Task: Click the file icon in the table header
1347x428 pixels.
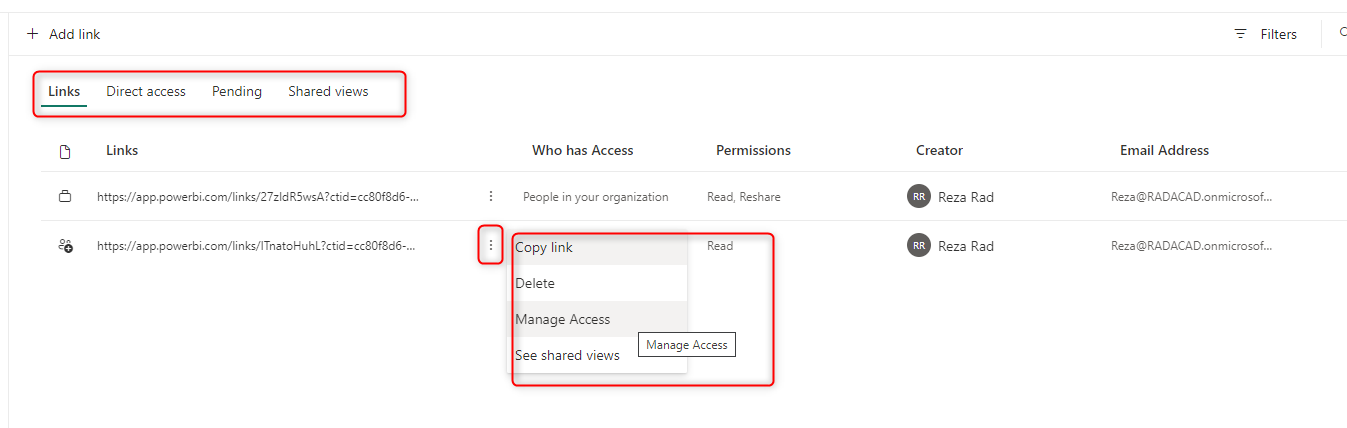Action: click(x=65, y=152)
